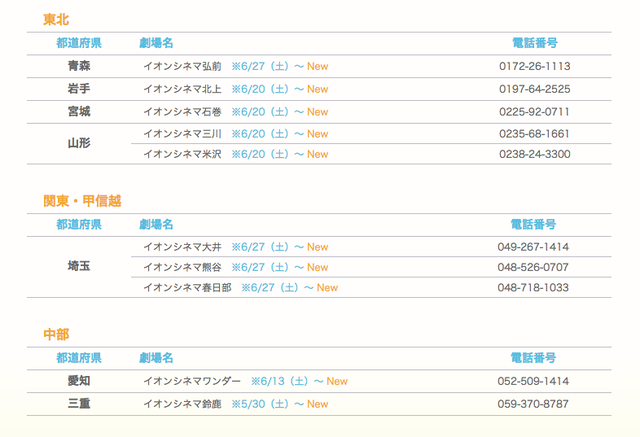Select theater イオンシネマ三川
Screen dimensions: 640x437
[x=182, y=134]
